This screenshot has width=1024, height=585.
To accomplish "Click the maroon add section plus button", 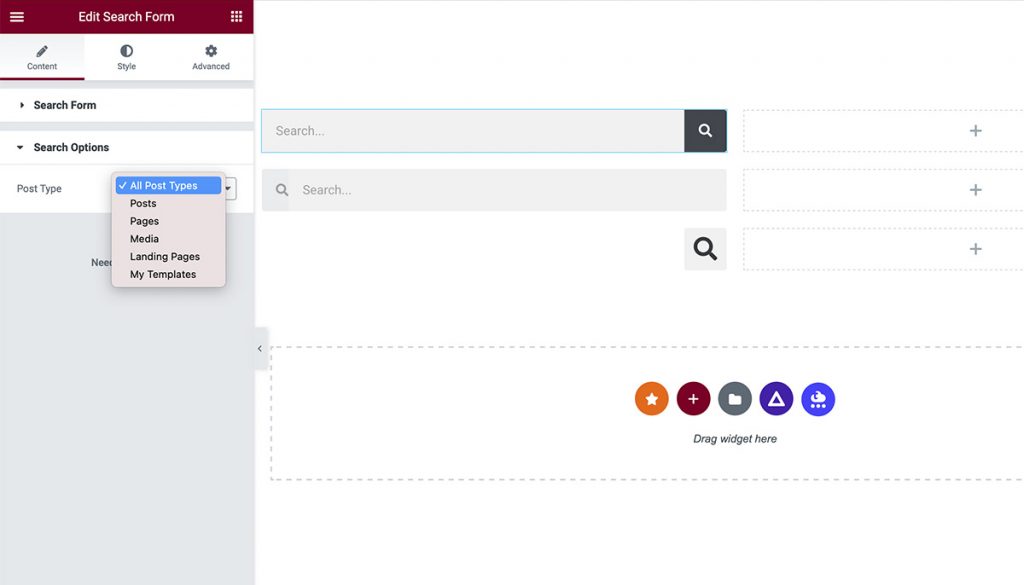I will pyautogui.click(x=693, y=399).
